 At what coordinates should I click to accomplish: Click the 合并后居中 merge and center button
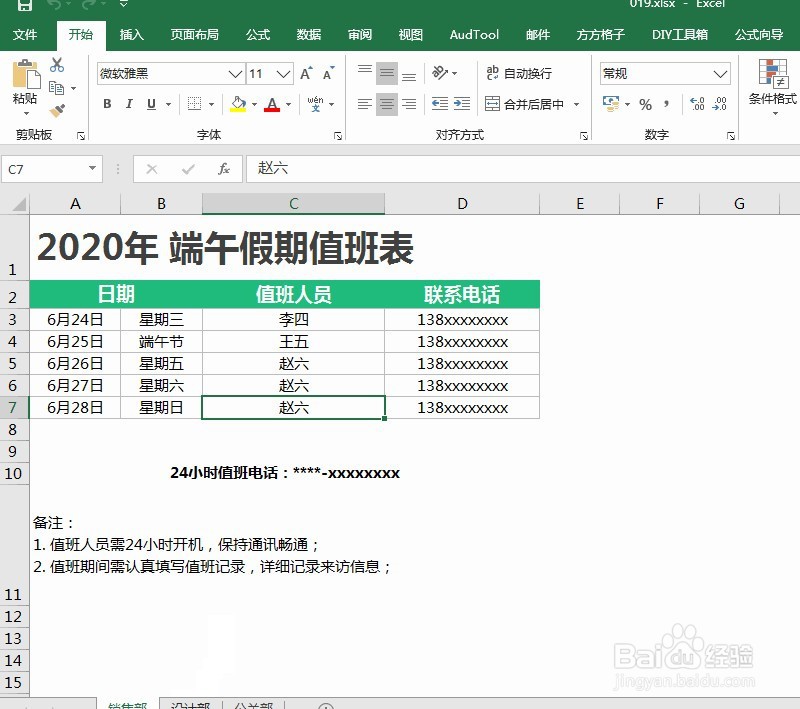pyautogui.click(x=527, y=103)
